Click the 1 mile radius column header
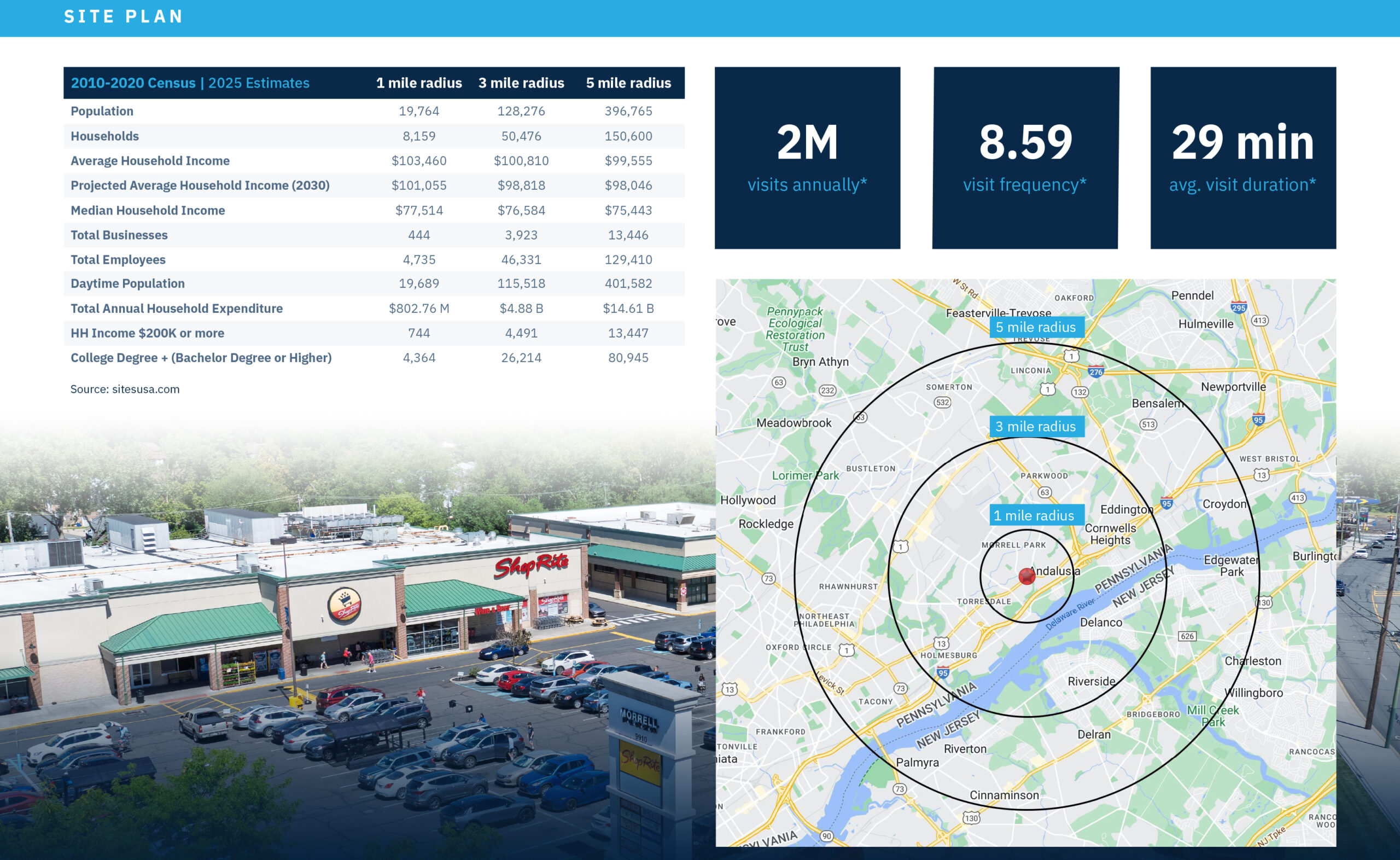 pos(419,83)
